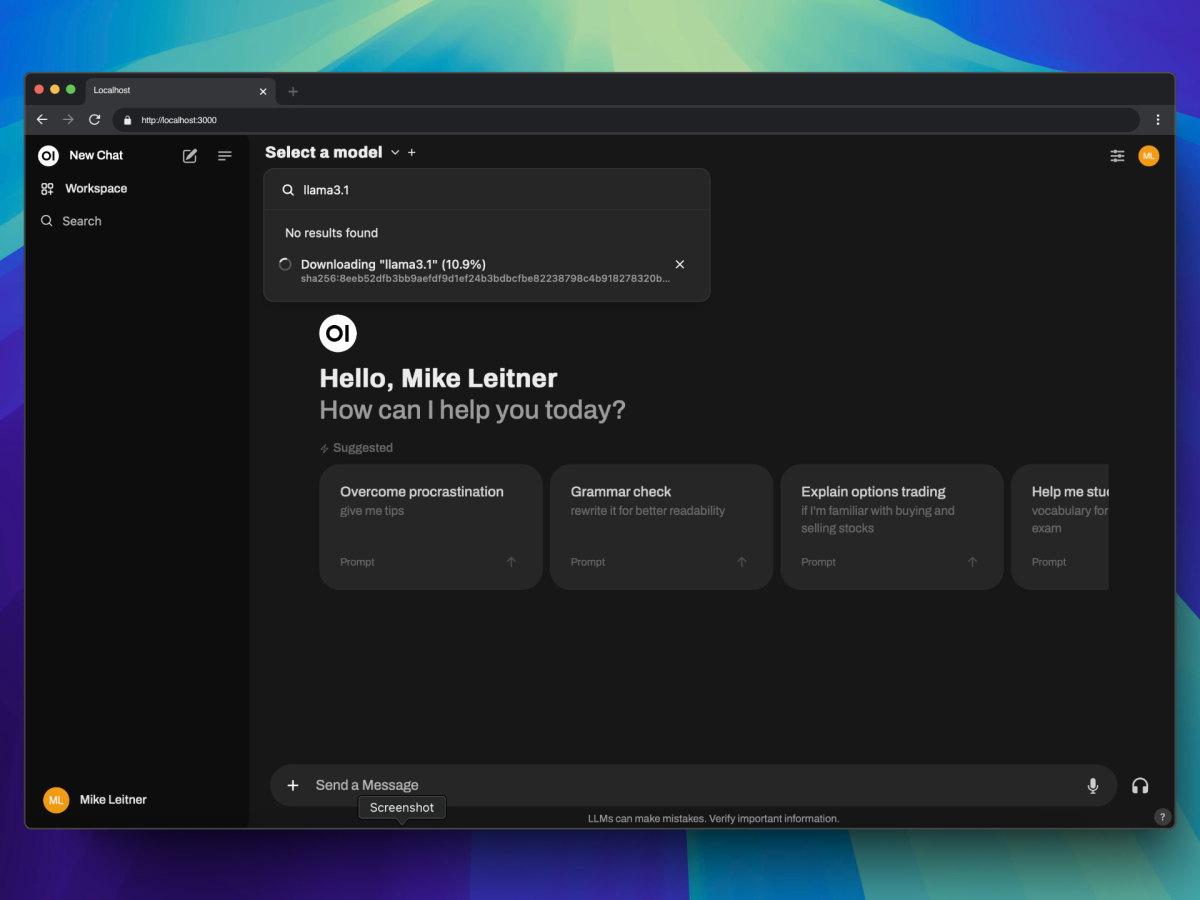Open user menu from top-right ML avatar

(1149, 156)
